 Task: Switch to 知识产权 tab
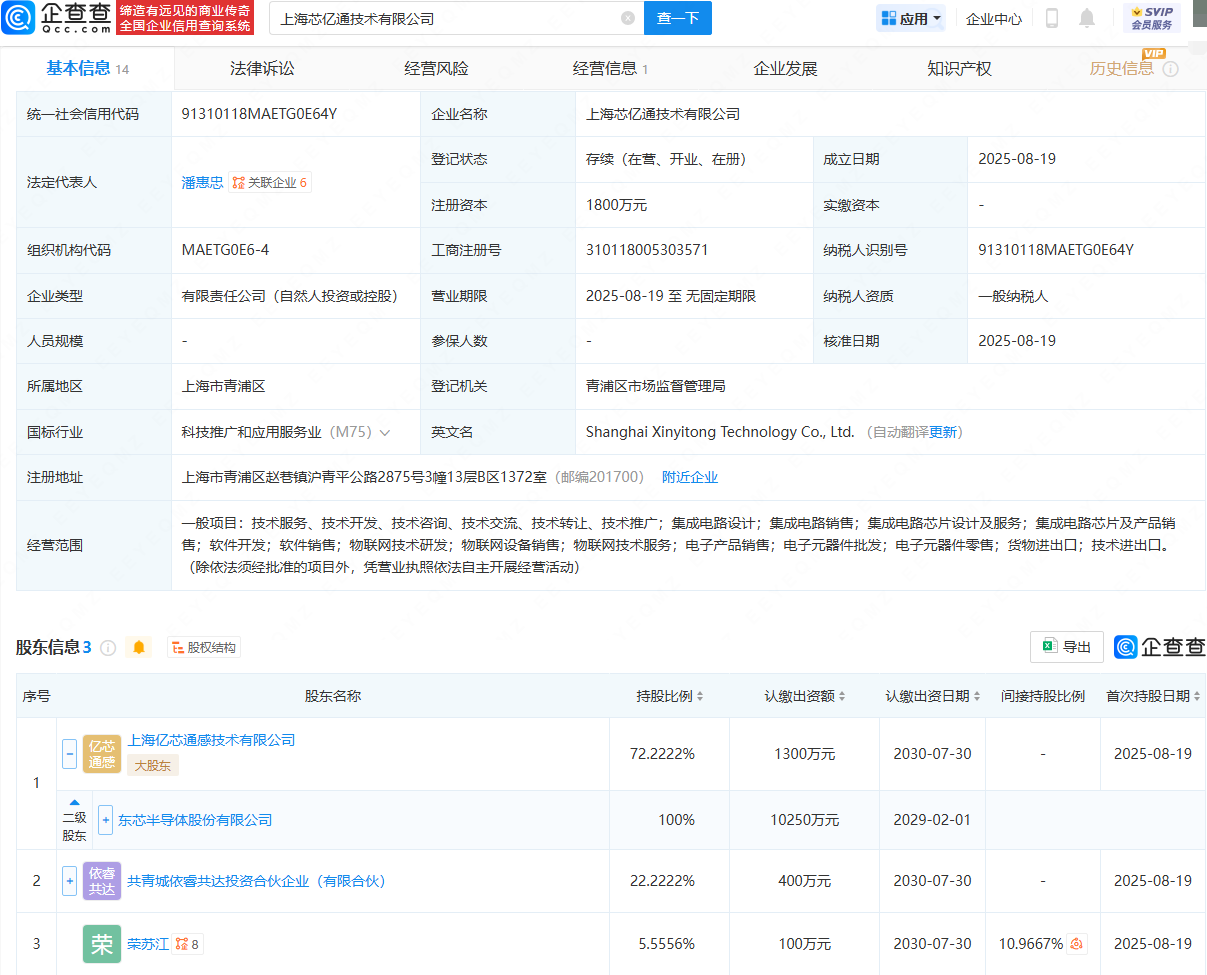959,69
